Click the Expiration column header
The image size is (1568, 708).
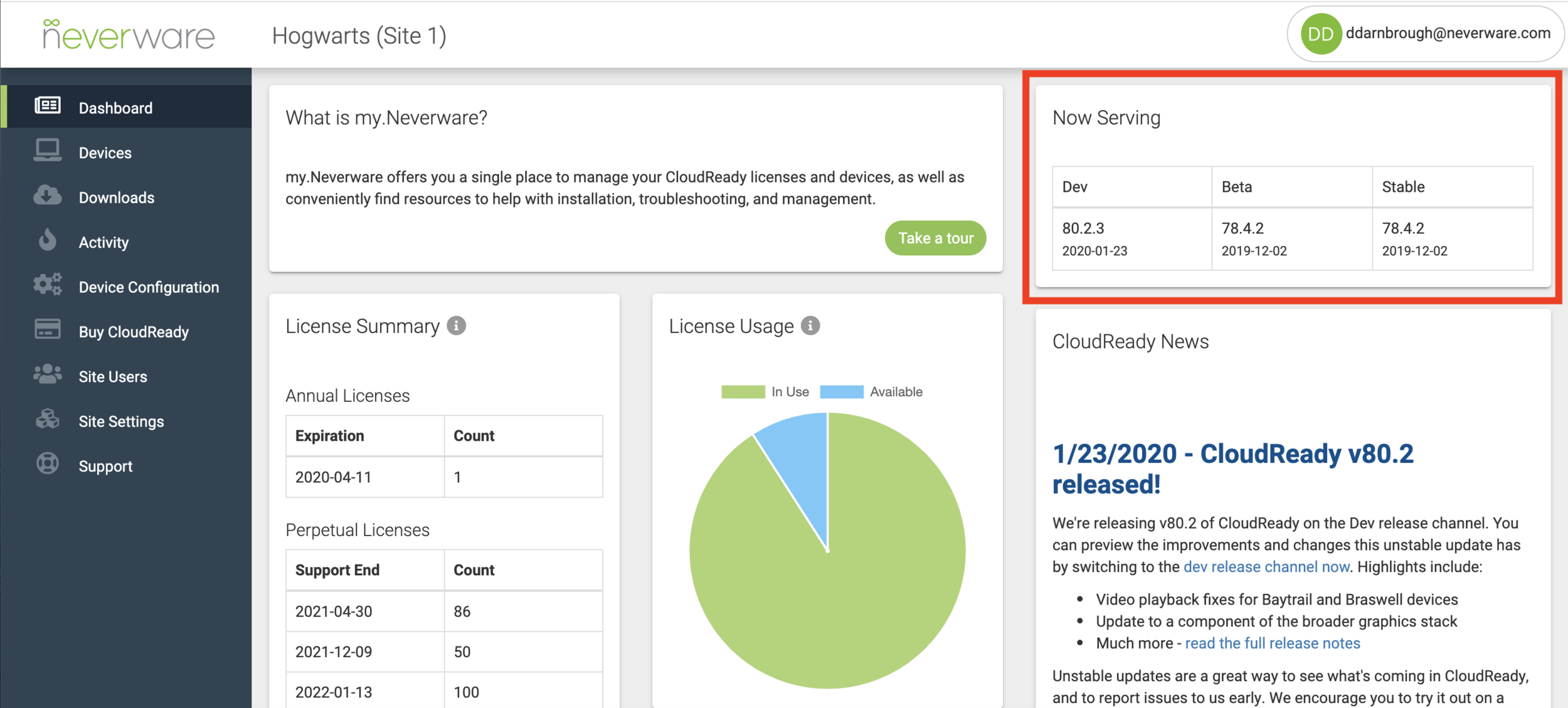click(x=365, y=436)
